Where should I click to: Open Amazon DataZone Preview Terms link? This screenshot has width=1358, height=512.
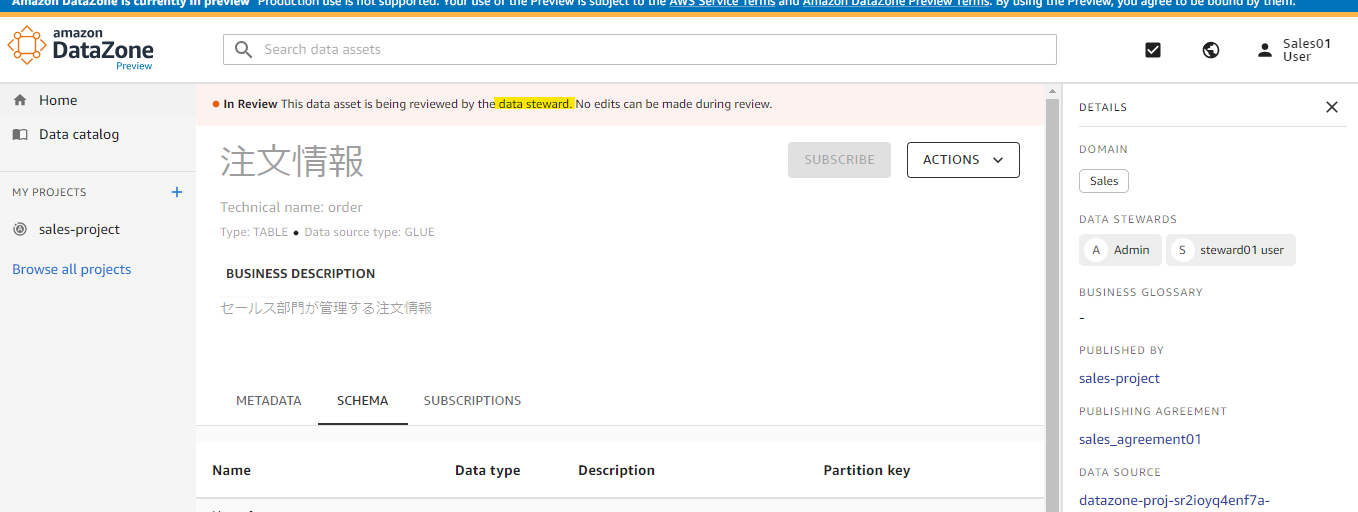pyautogui.click(x=896, y=4)
